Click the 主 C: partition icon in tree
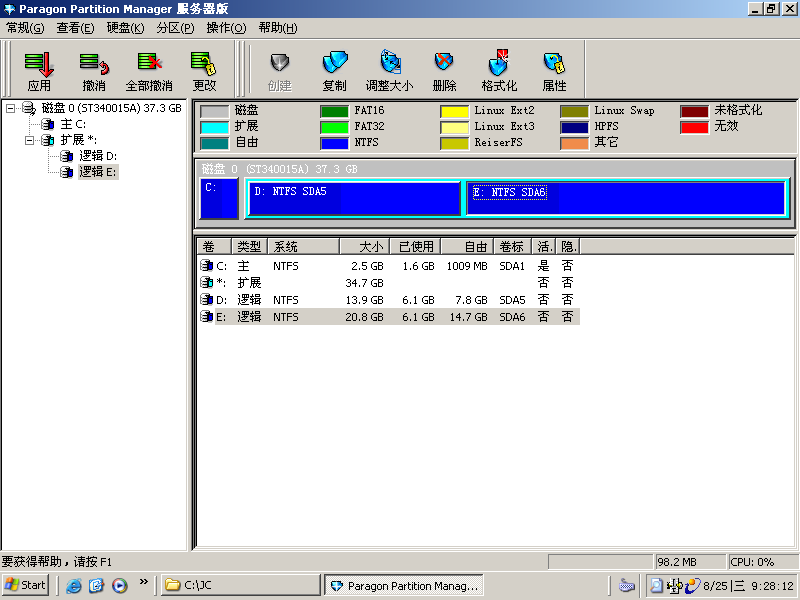The width and height of the screenshot is (800, 600). 48,124
